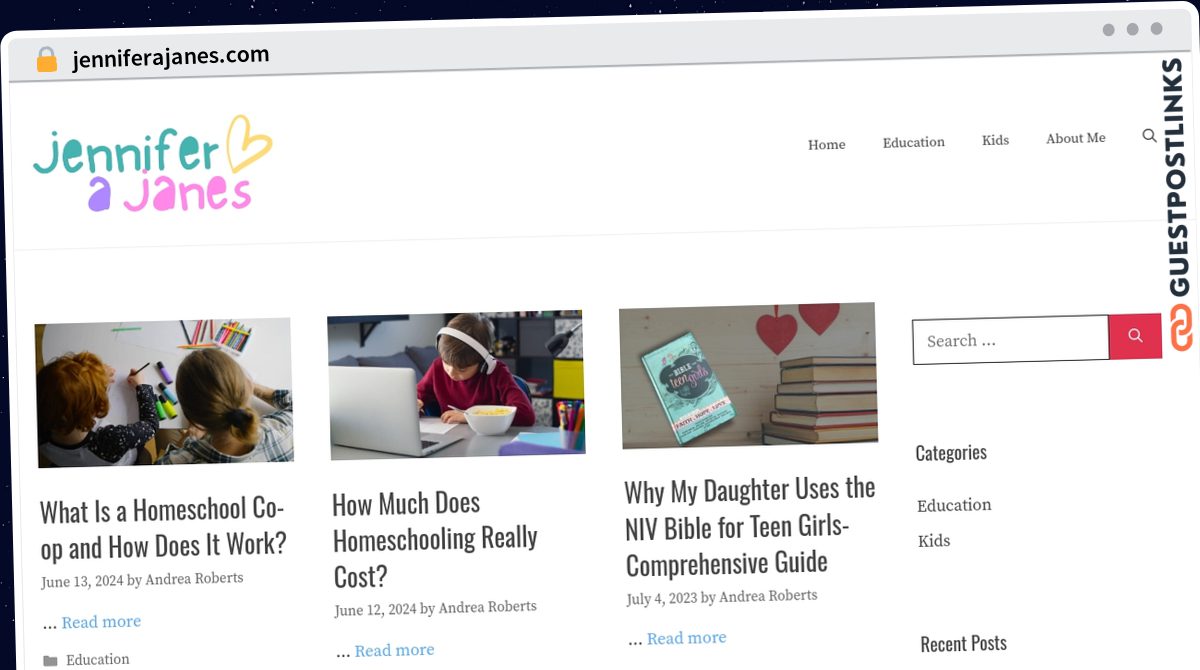The height and width of the screenshot is (670, 1200).
Task: Open the homeschool co-op post thumbnail
Action: tap(164, 393)
